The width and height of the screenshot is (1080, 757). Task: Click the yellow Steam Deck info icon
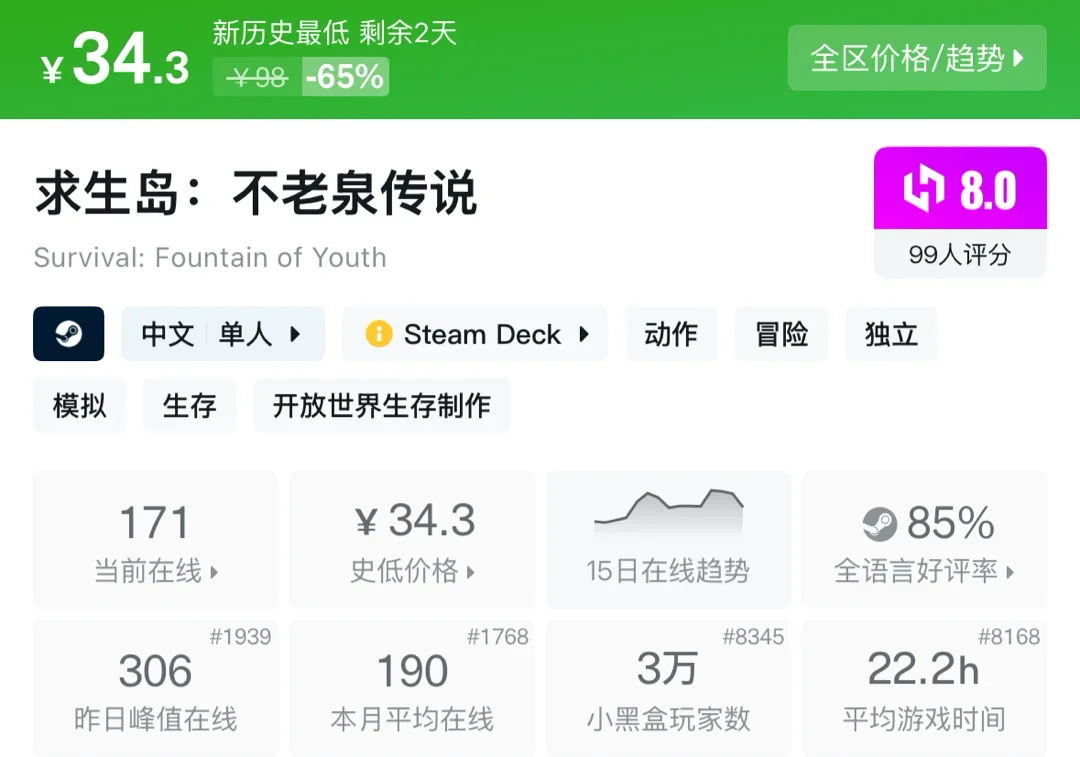(379, 334)
